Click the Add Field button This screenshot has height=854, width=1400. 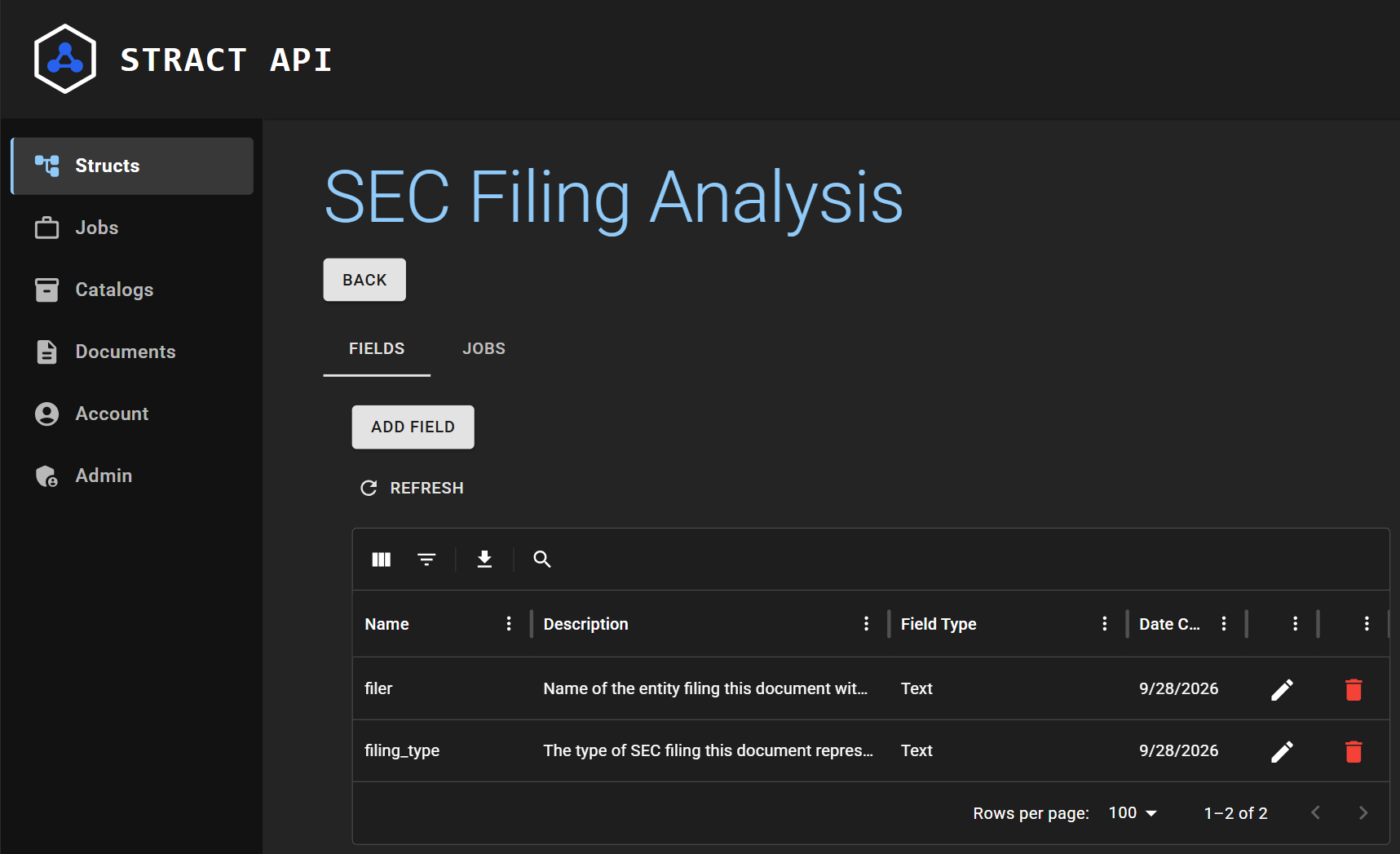(x=413, y=427)
